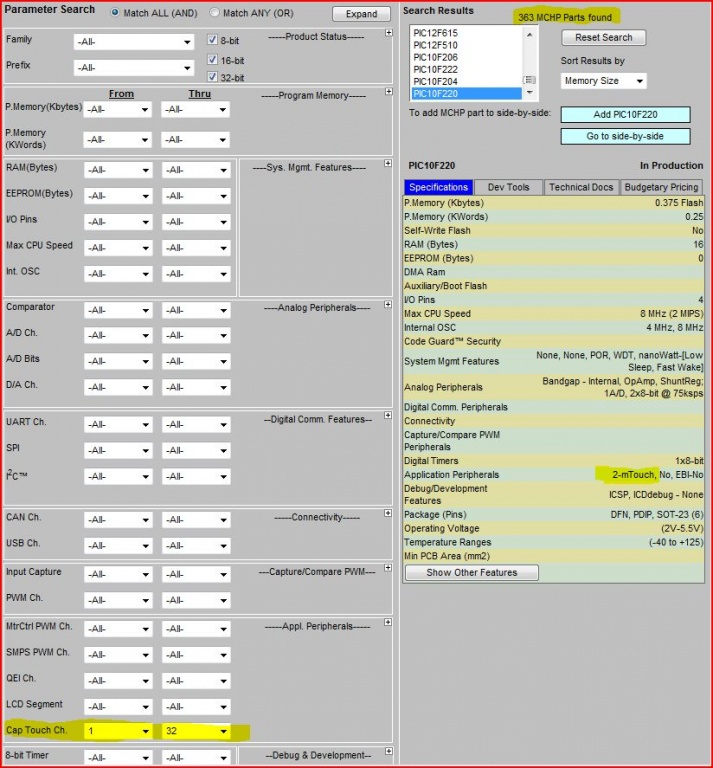Open the Prefix dropdown
The height and width of the screenshot is (768, 713).
click(x=134, y=68)
